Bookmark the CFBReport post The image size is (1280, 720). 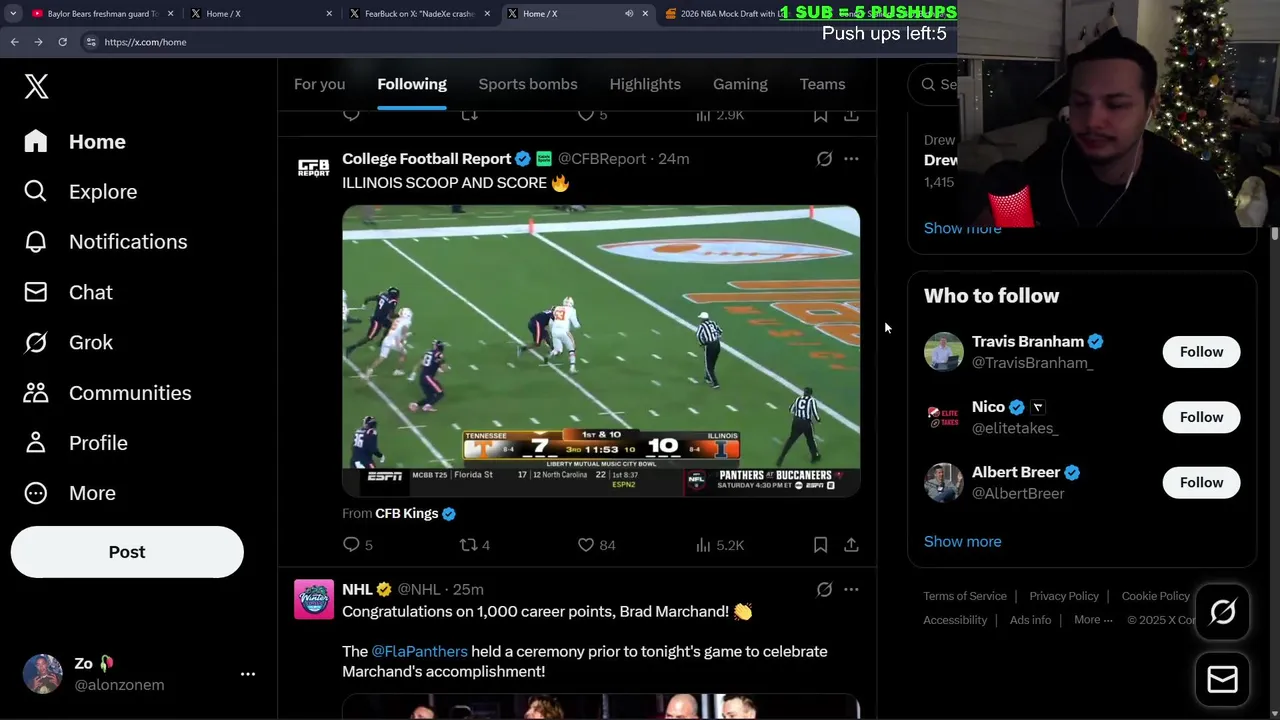click(x=820, y=545)
